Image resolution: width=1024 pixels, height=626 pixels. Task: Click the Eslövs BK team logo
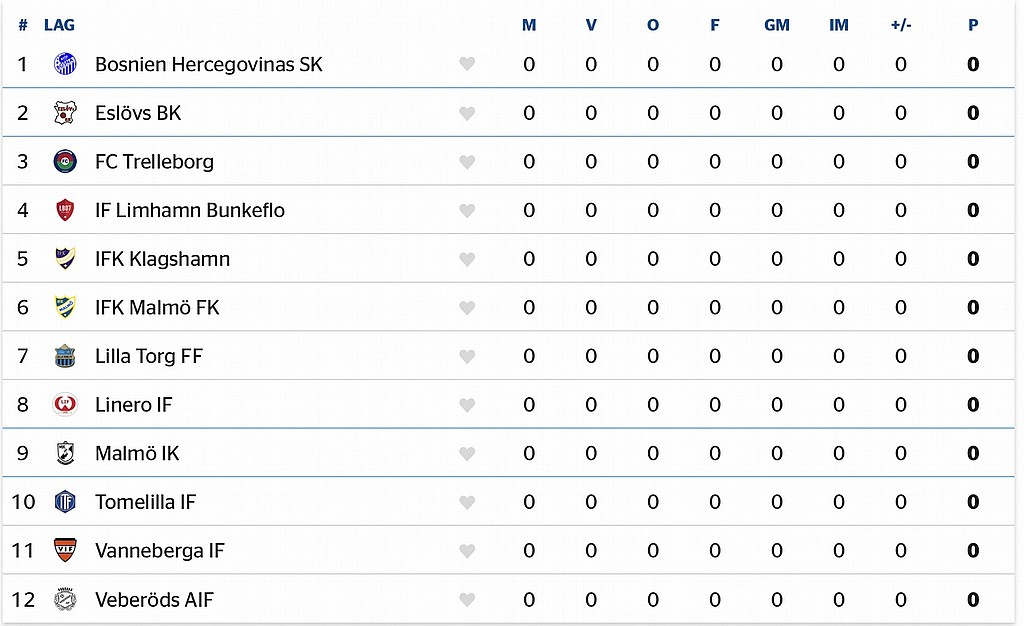65,113
